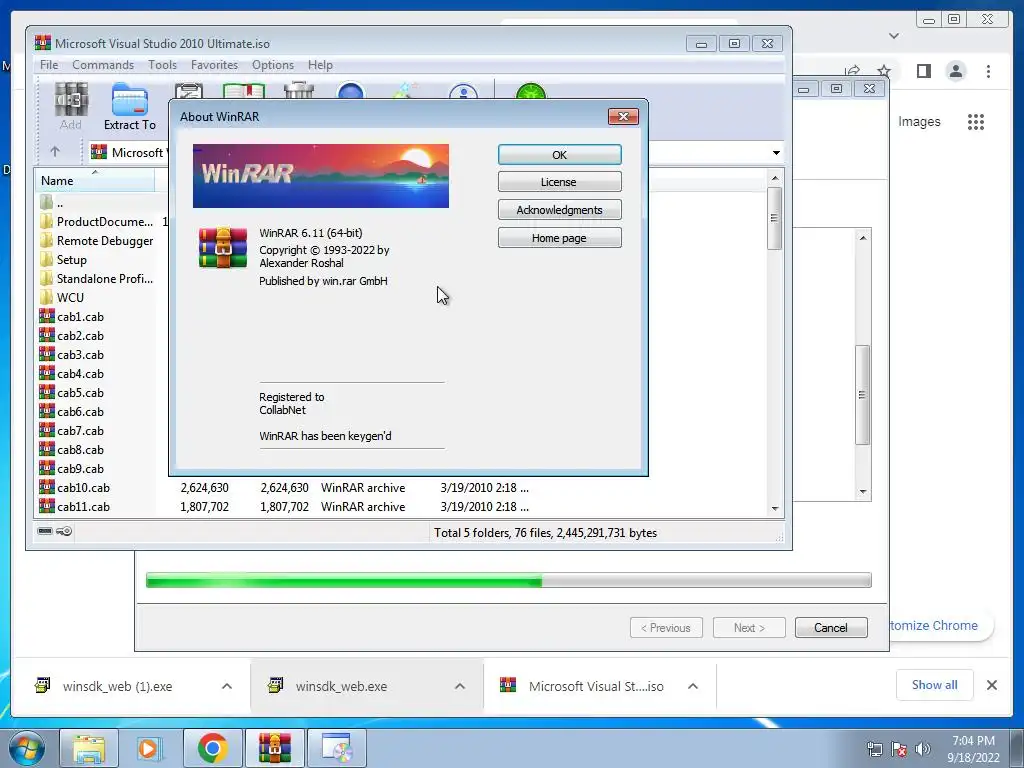This screenshot has height=768, width=1024.
Task: Click the Home page button
Action: (x=560, y=238)
